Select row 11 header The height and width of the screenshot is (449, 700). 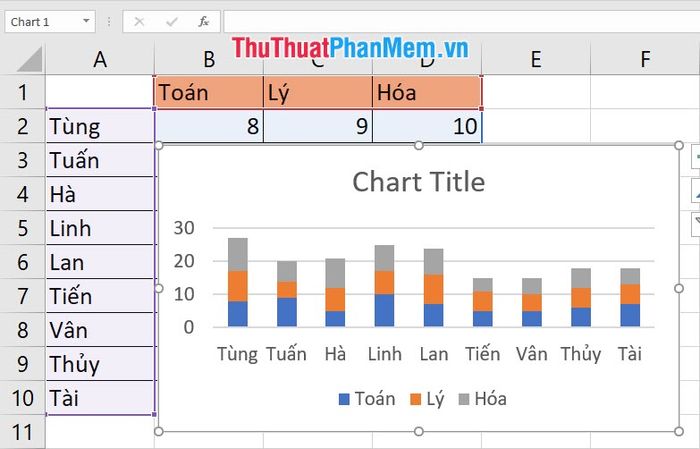(22, 432)
